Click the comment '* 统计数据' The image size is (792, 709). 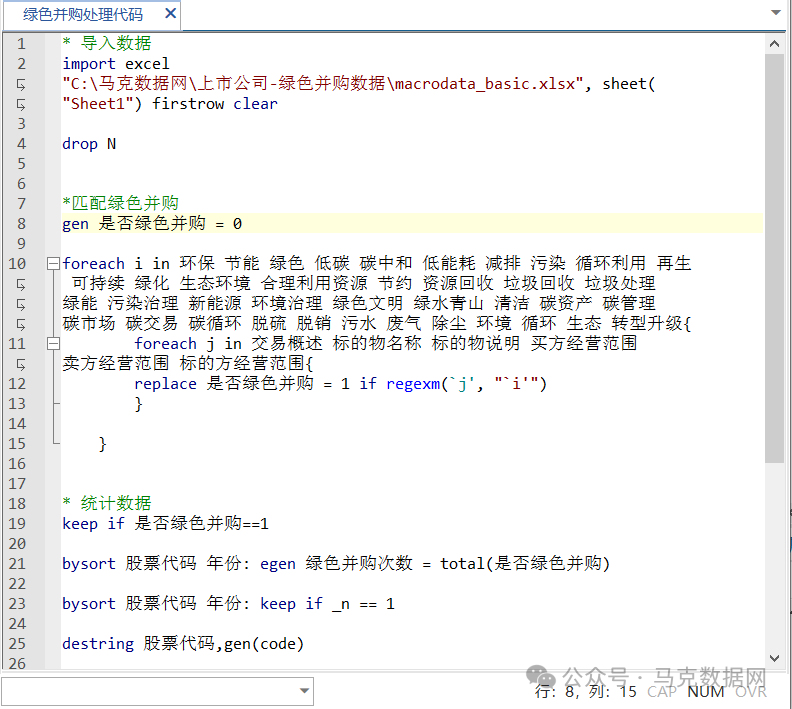point(107,503)
